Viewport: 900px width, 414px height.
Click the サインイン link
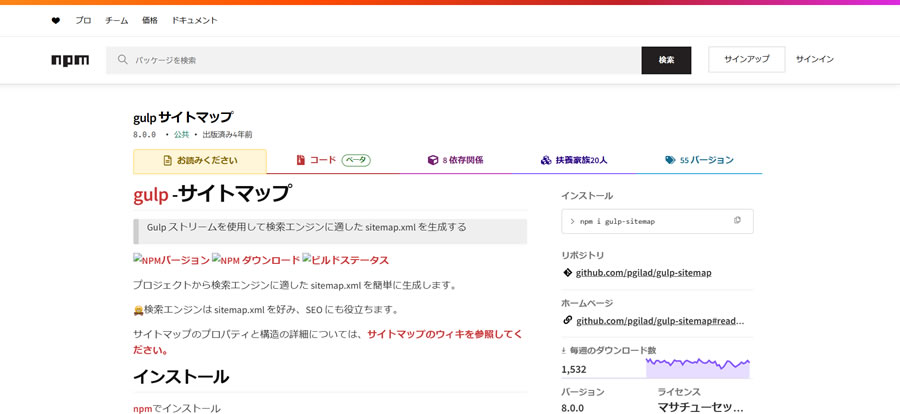[x=814, y=59]
